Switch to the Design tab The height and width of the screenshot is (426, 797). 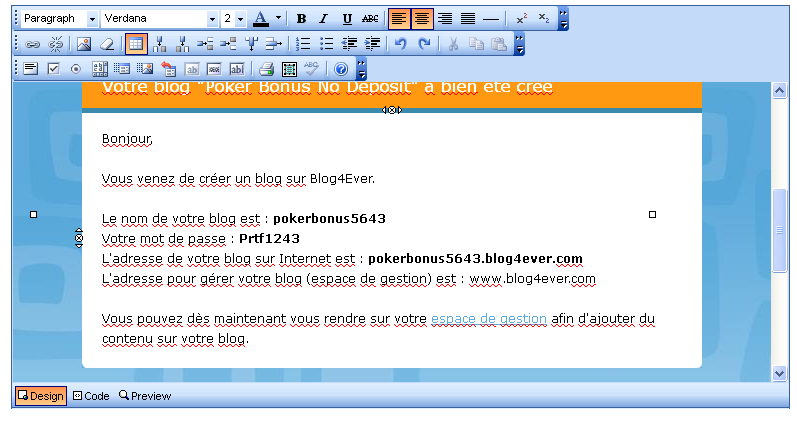click(x=41, y=396)
